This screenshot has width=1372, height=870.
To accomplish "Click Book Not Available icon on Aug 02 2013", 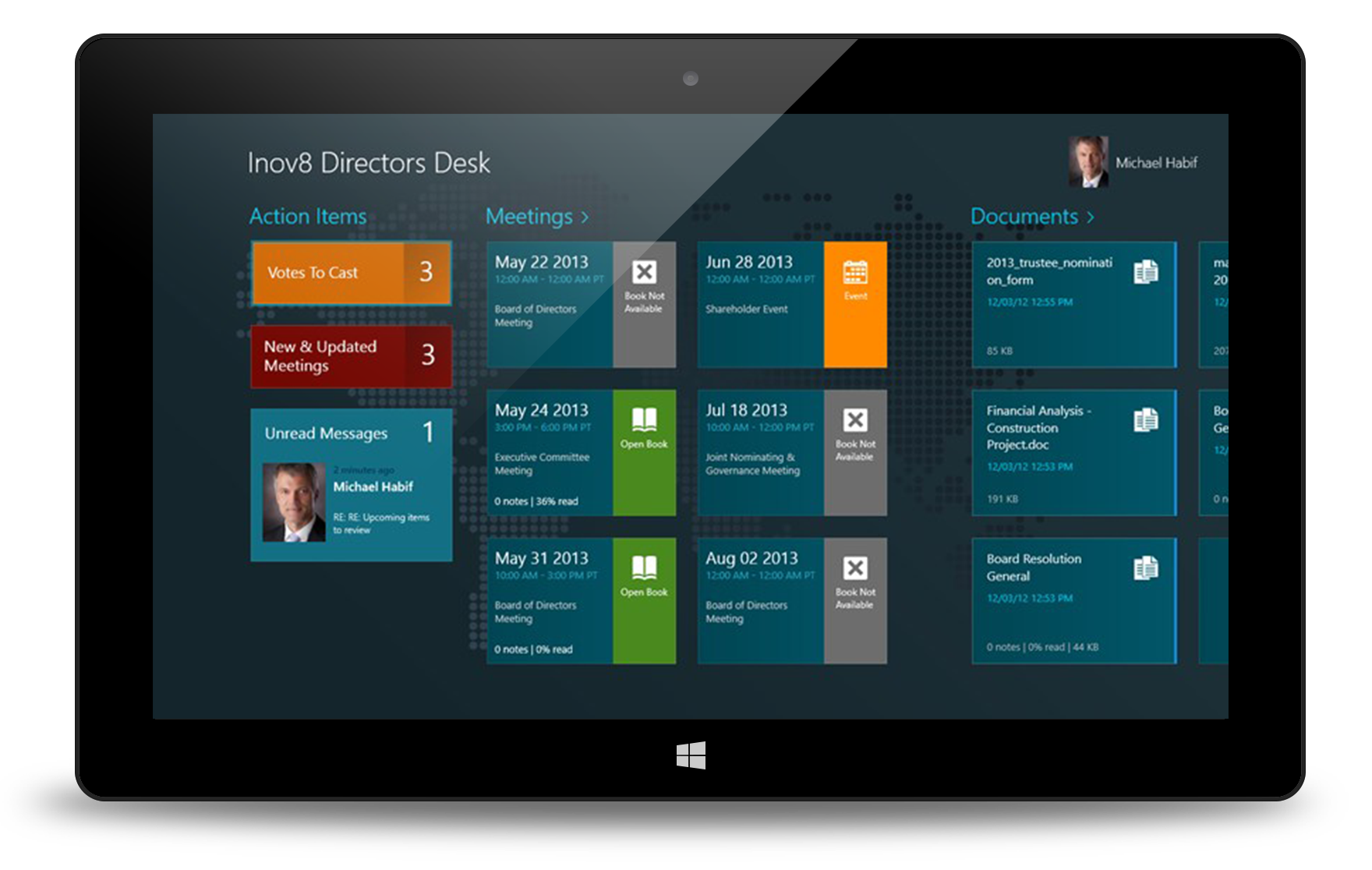I will (855, 568).
